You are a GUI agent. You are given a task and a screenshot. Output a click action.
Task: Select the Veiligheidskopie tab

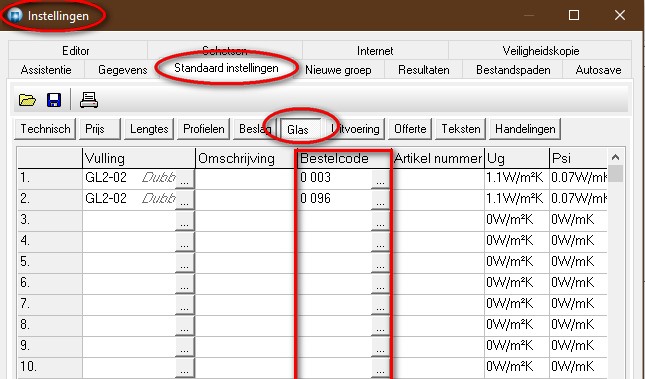541,51
